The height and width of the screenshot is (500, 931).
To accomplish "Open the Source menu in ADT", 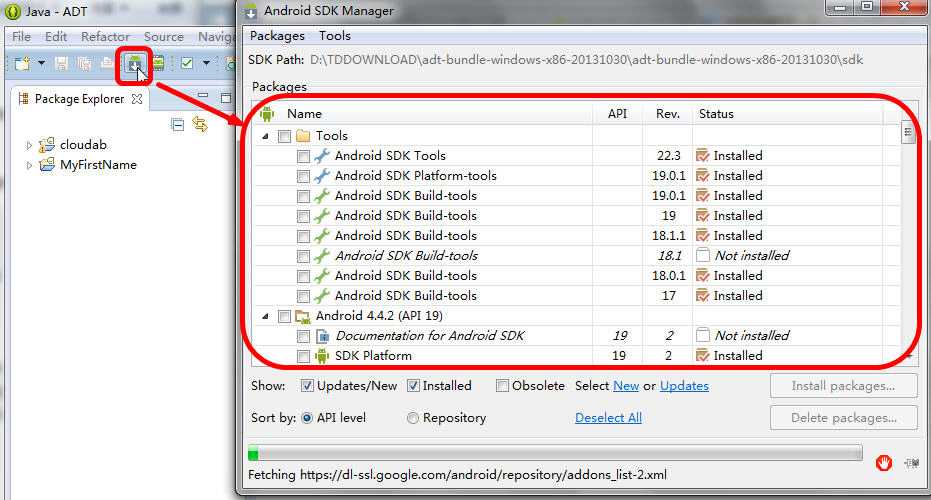I will [x=163, y=37].
